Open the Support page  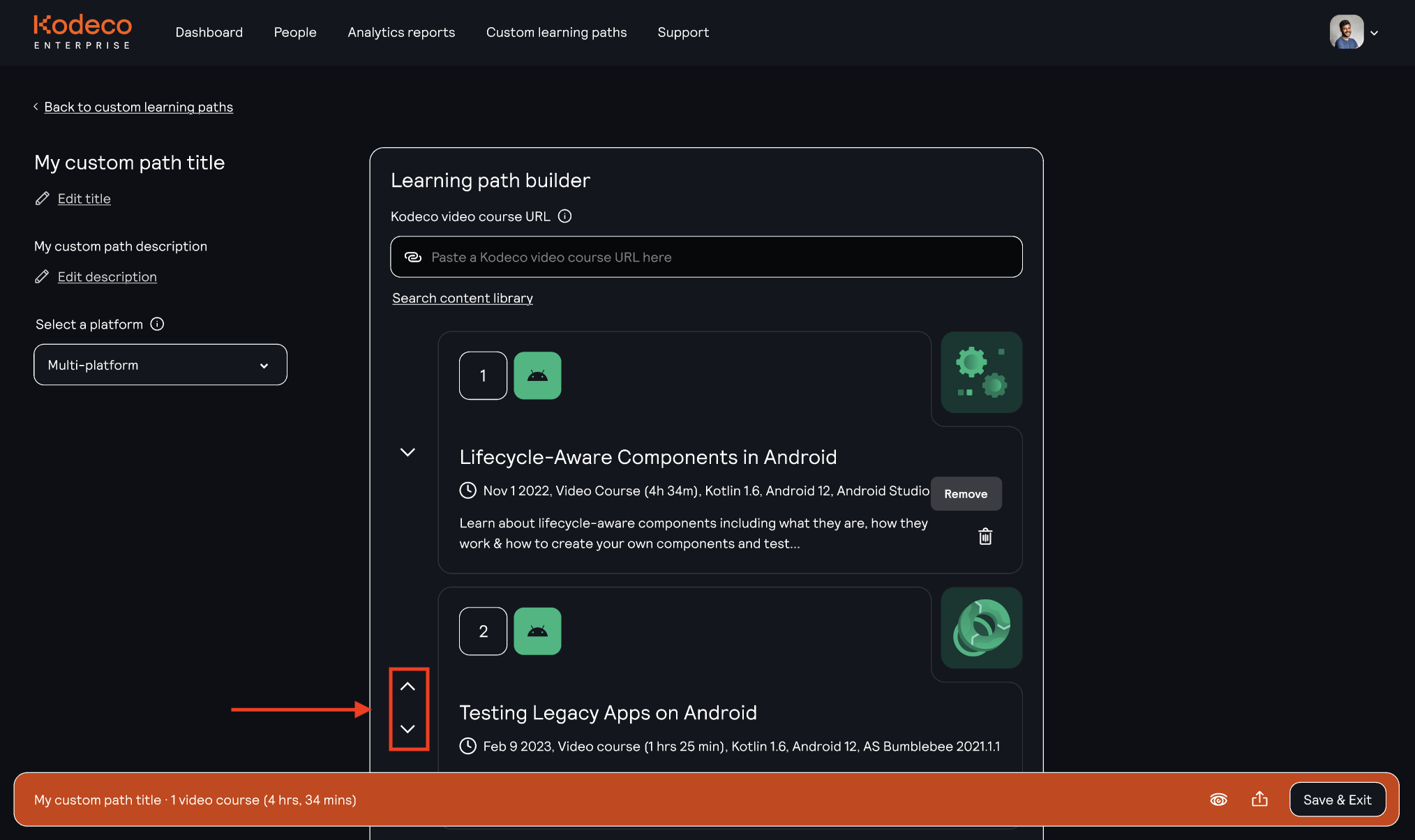(683, 32)
